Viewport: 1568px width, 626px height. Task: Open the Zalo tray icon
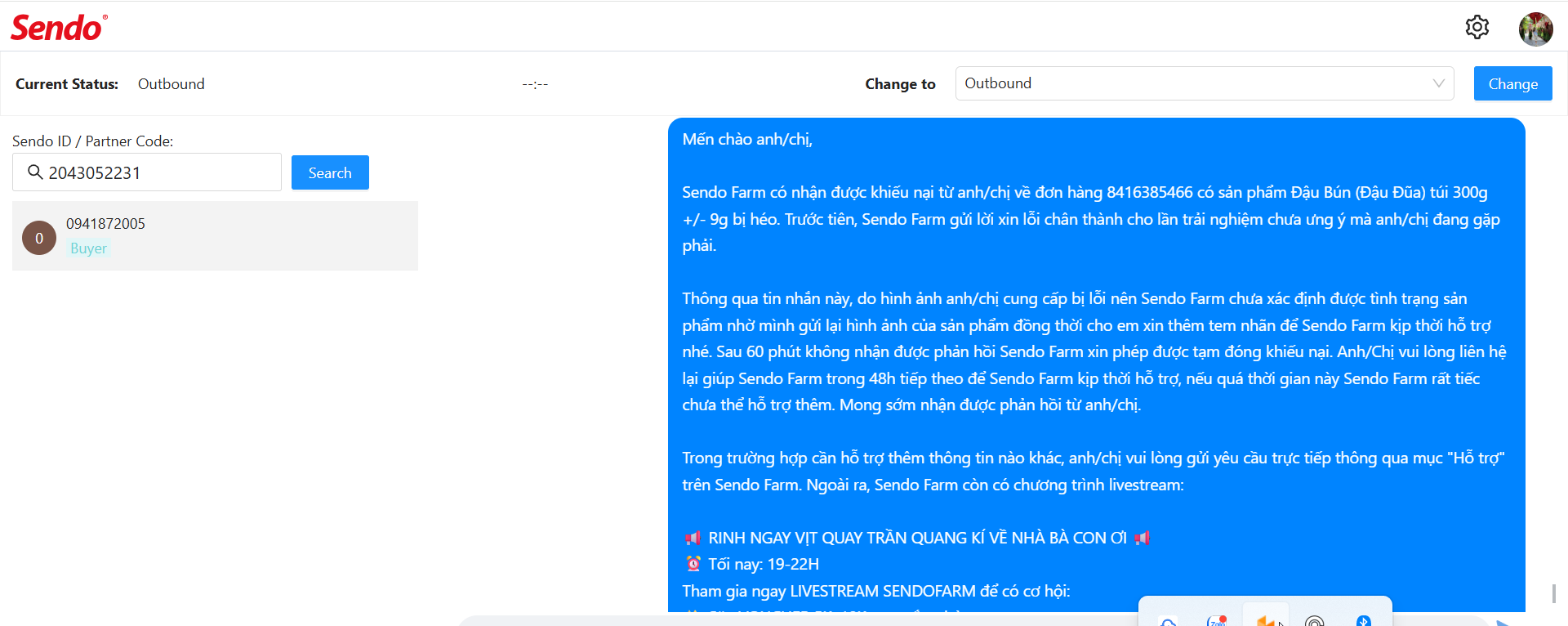(1217, 621)
